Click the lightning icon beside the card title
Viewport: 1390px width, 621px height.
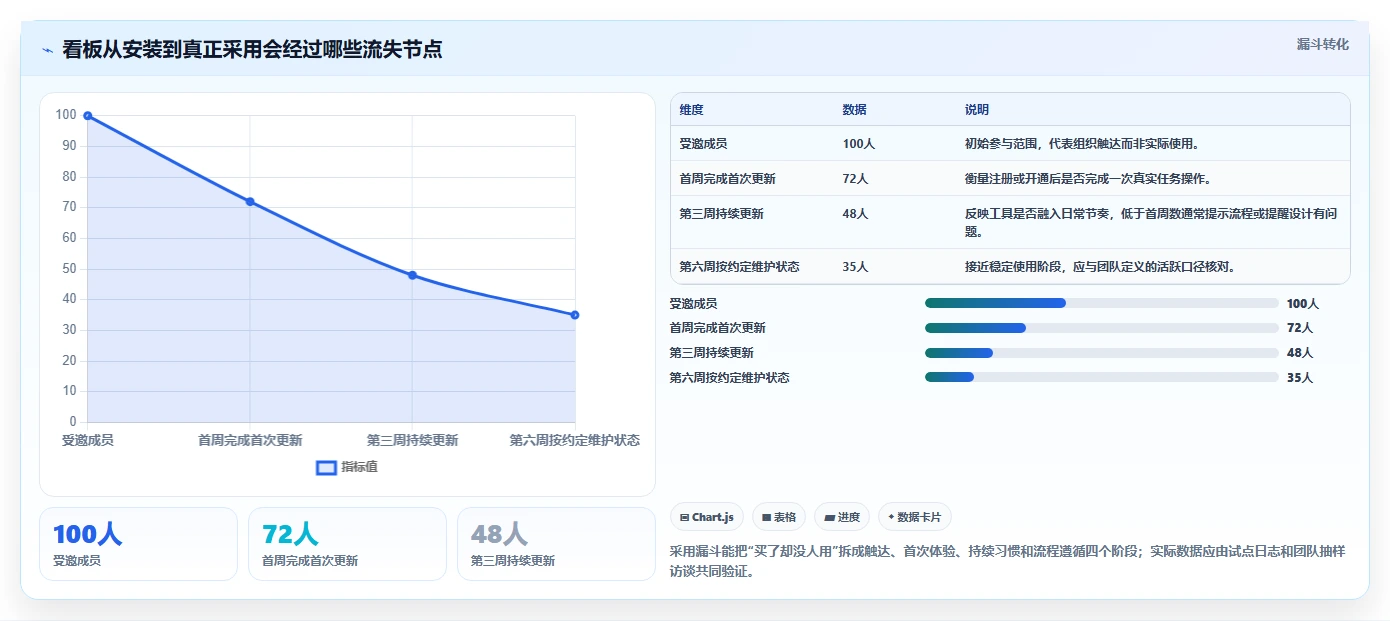pyautogui.click(x=48, y=50)
